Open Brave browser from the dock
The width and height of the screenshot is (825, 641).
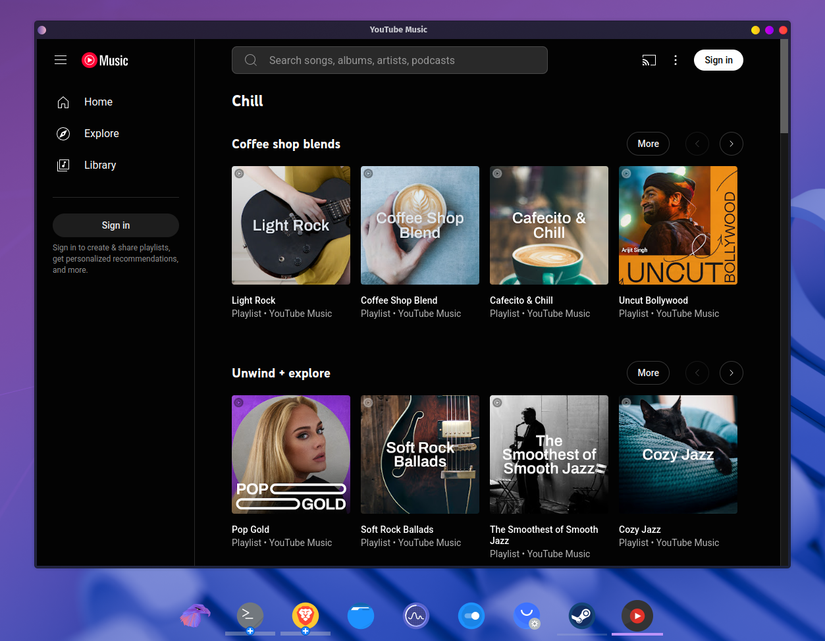tap(305, 616)
